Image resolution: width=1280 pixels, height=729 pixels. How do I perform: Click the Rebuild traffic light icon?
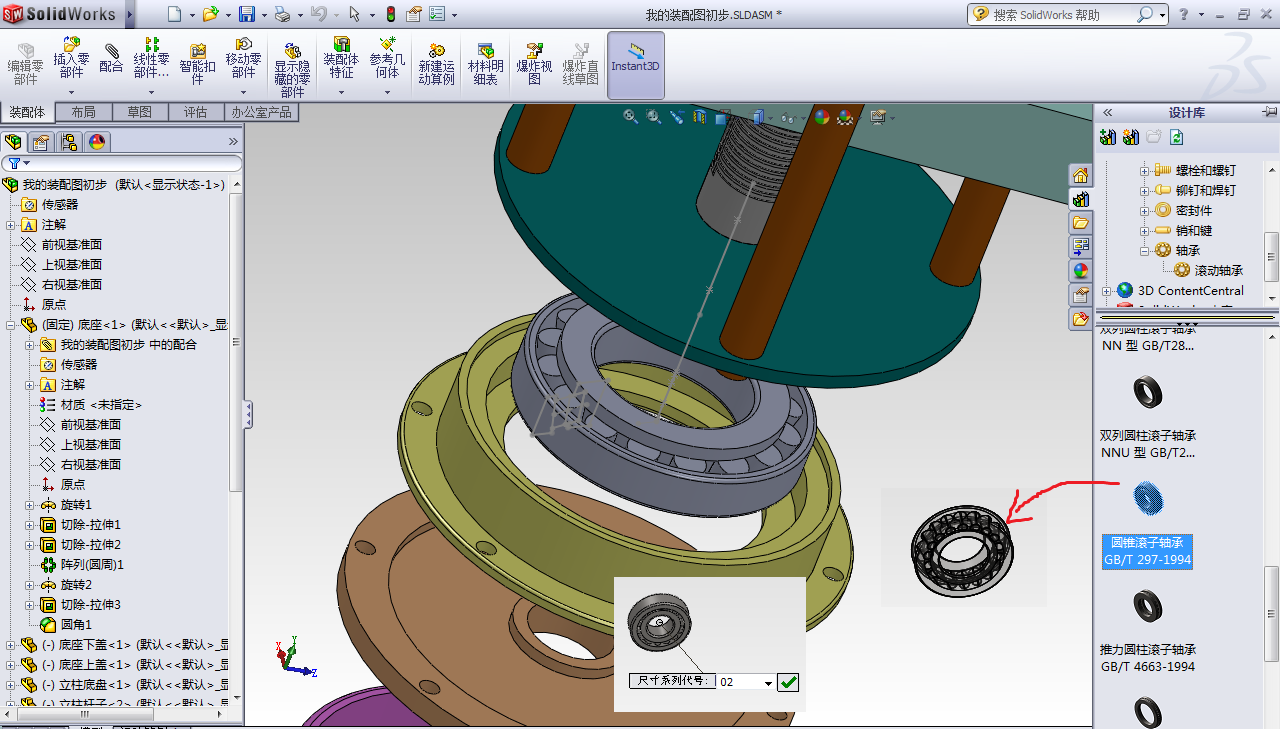click(x=390, y=14)
